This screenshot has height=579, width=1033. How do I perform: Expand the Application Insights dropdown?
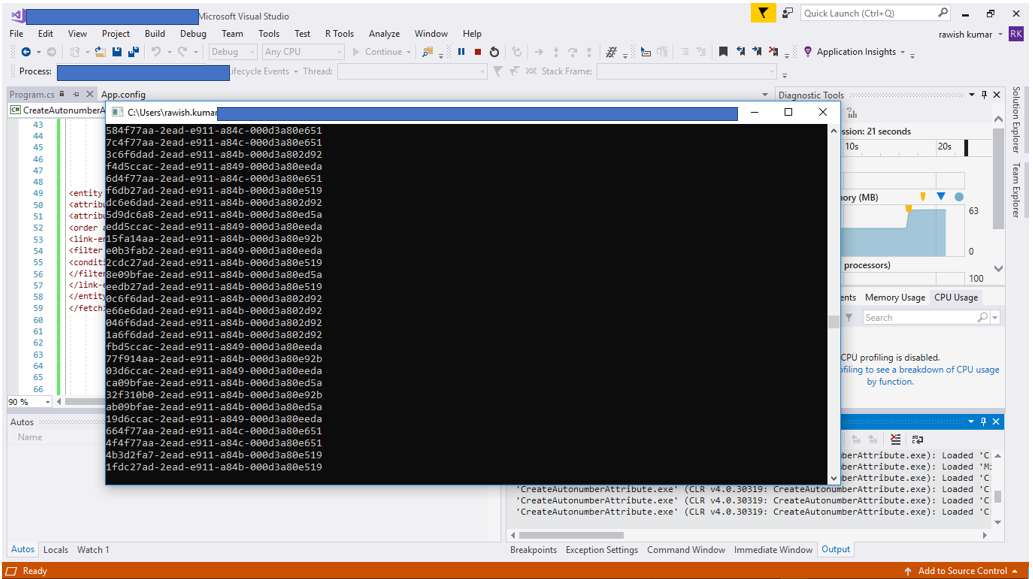coord(902,52)
